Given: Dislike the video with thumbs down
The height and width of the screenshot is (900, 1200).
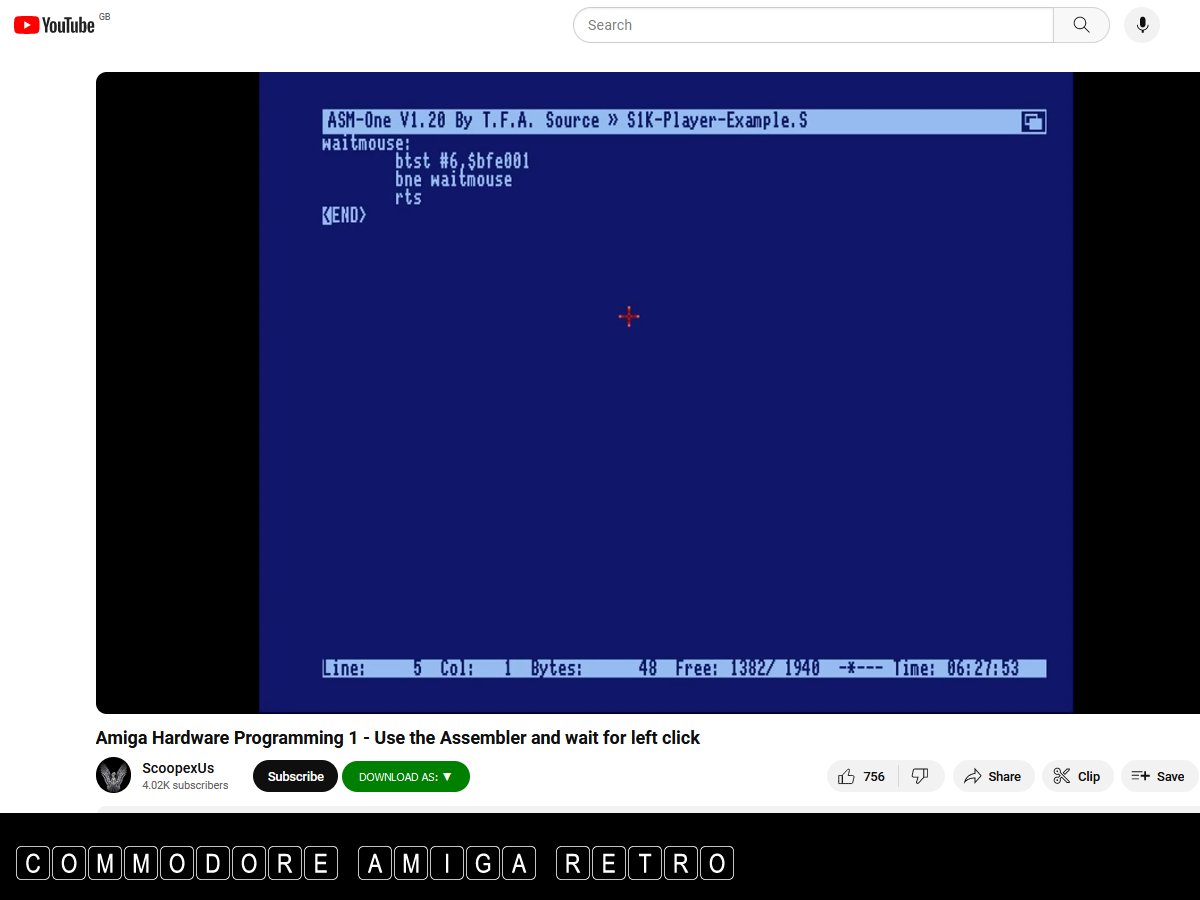Looking at the screenshot, I should [x=921, y=776].
